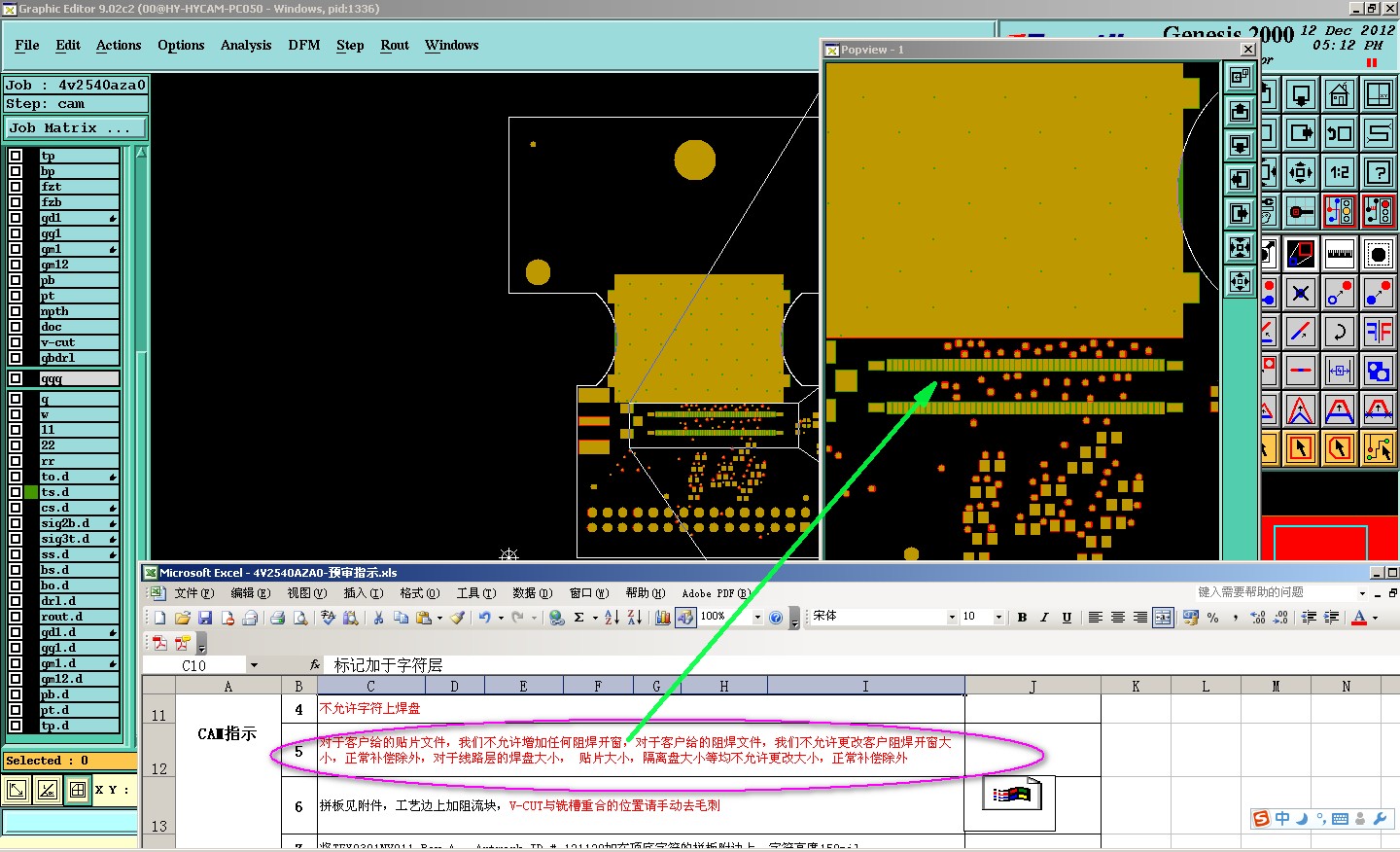1400x852 pixels.
Task: Click Excel font color A swatch
Action: click(x=1359, y=618)
